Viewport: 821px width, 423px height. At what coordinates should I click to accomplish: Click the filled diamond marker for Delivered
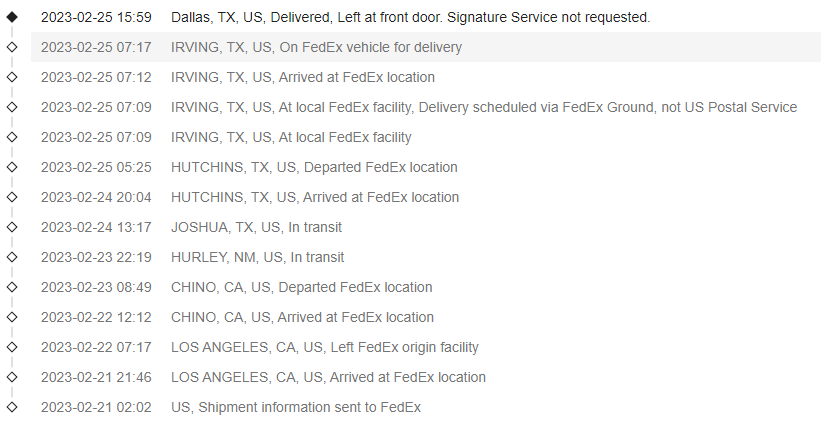tap(12, 17)
